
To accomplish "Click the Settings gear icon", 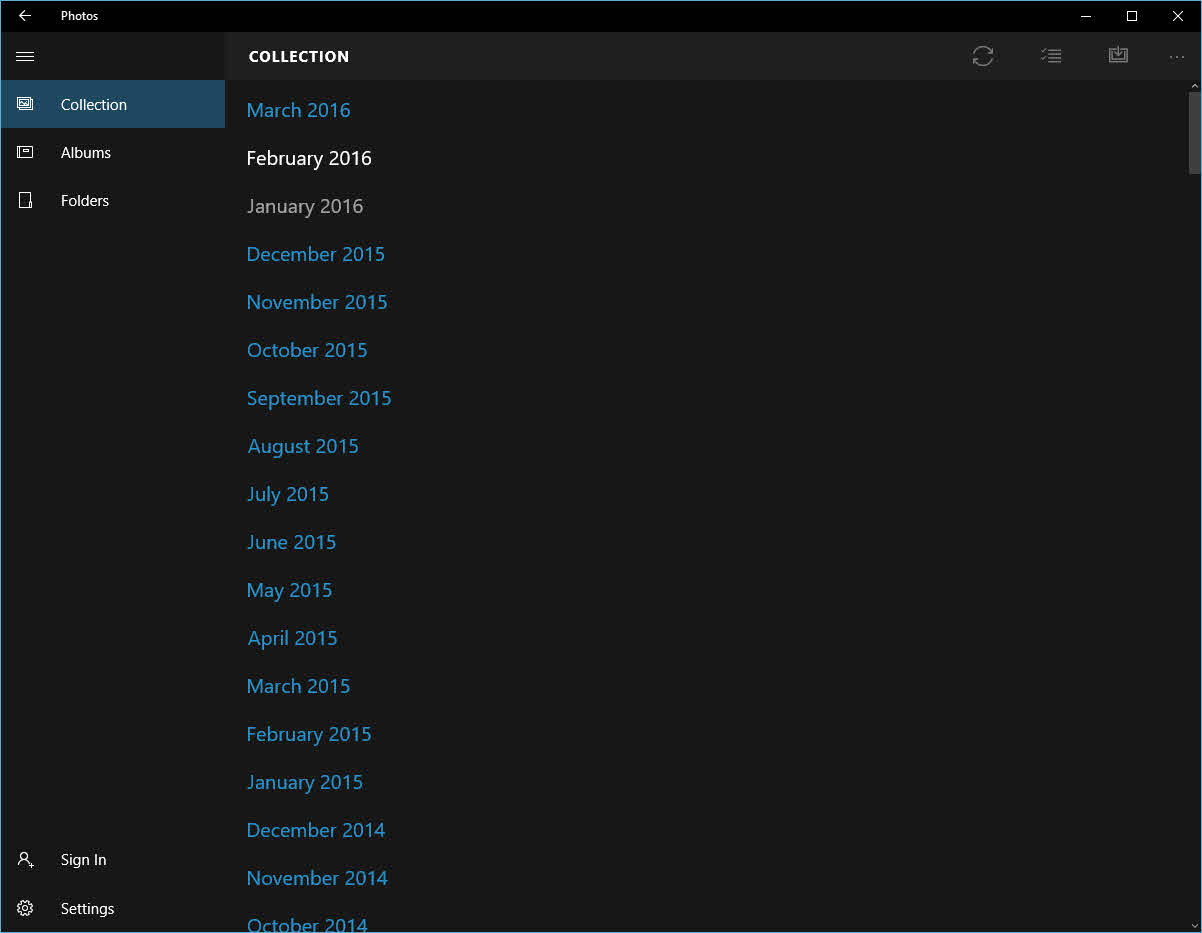I will coord(25,908).
